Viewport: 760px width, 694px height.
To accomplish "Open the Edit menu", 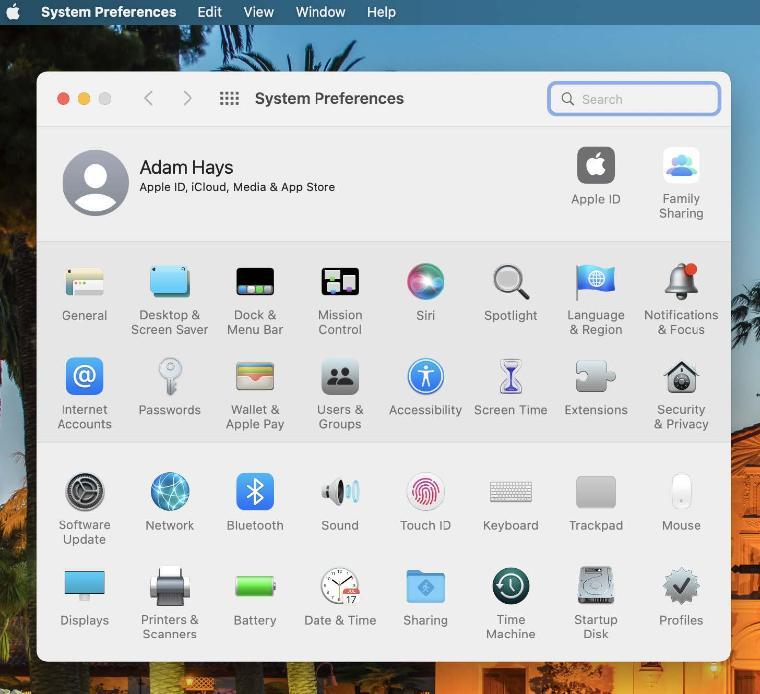I will pyautogui.click(x=209, y=12).
